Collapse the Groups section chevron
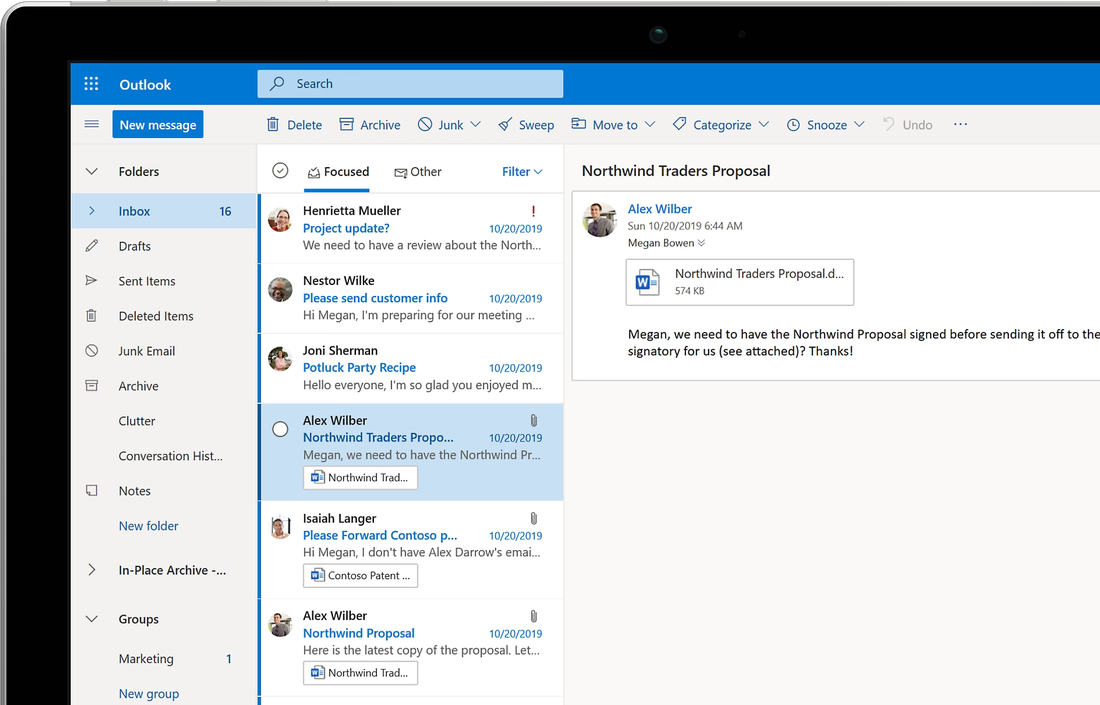Image resolution: width=1100 pixels, height=705 pixels. pos(91,619)
